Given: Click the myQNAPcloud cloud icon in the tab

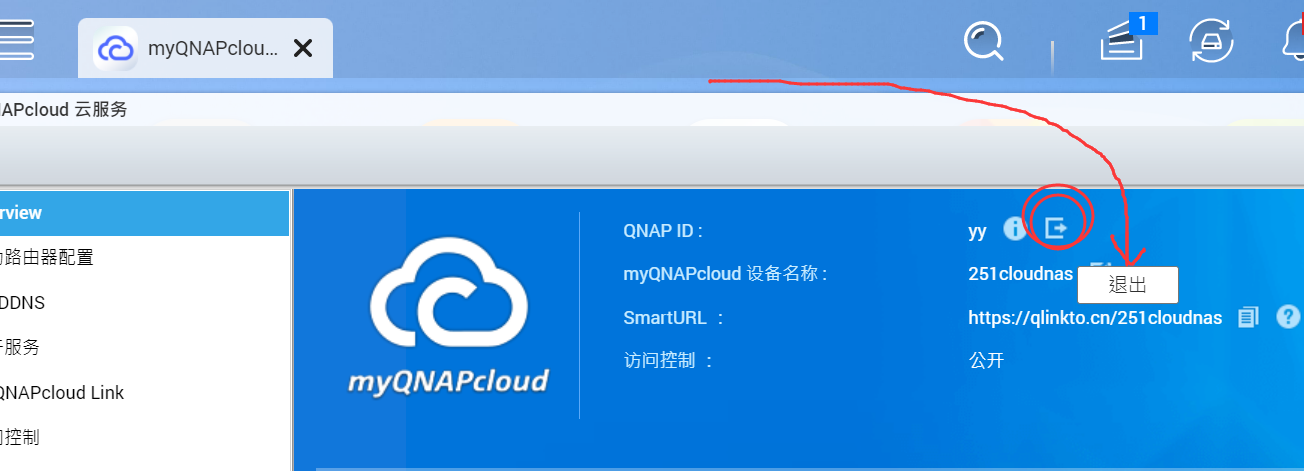Looking at the screenshot, I should (115, 48).
